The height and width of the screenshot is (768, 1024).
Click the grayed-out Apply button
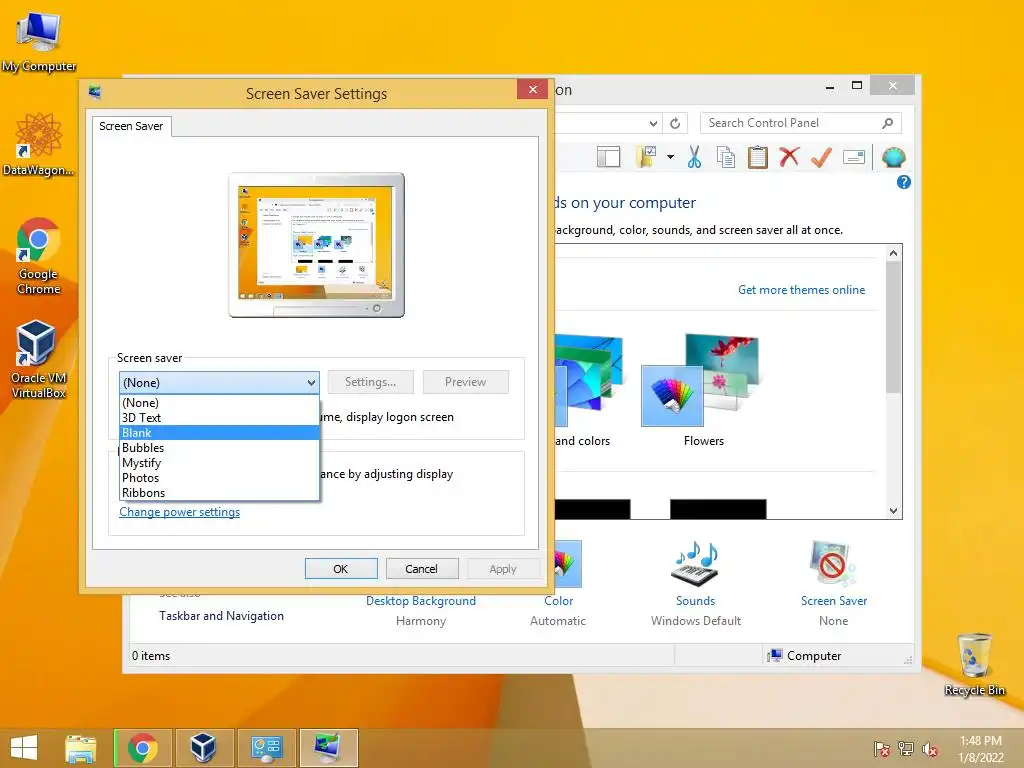point(503,569)
